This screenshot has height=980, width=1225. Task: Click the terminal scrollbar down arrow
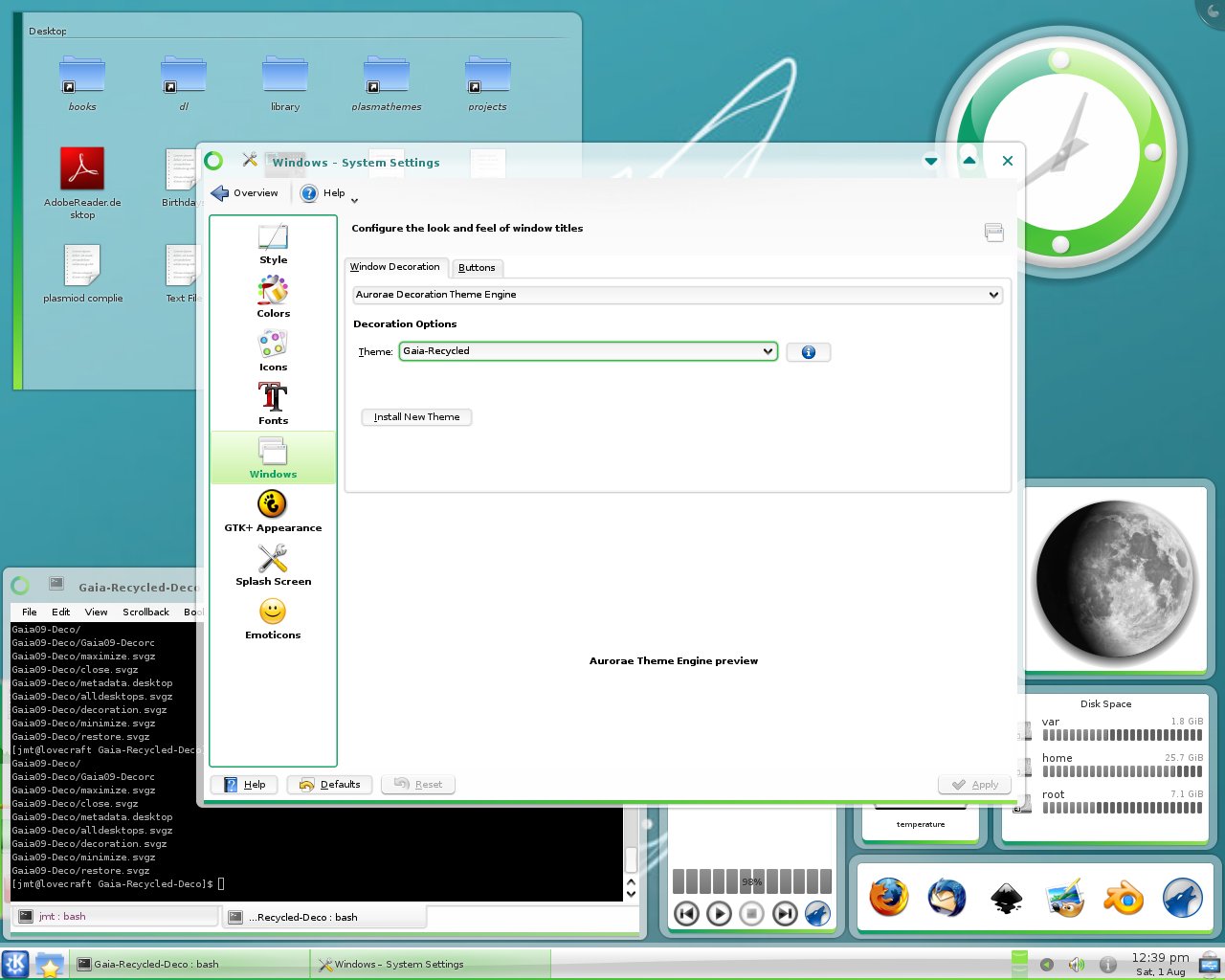click(x=631, y=894)
